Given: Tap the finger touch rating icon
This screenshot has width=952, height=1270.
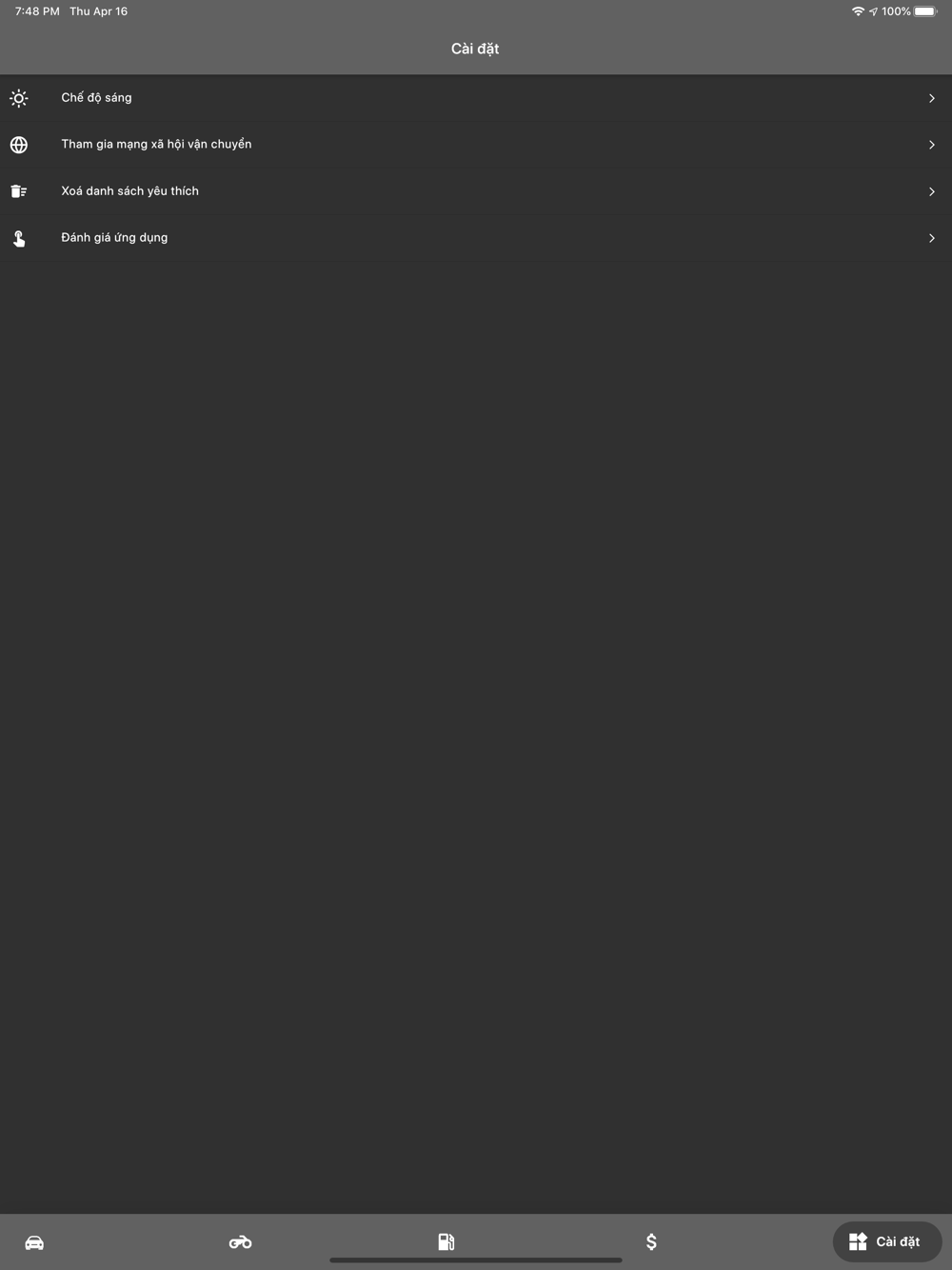Looking at the screenshot, I should 19,238.
